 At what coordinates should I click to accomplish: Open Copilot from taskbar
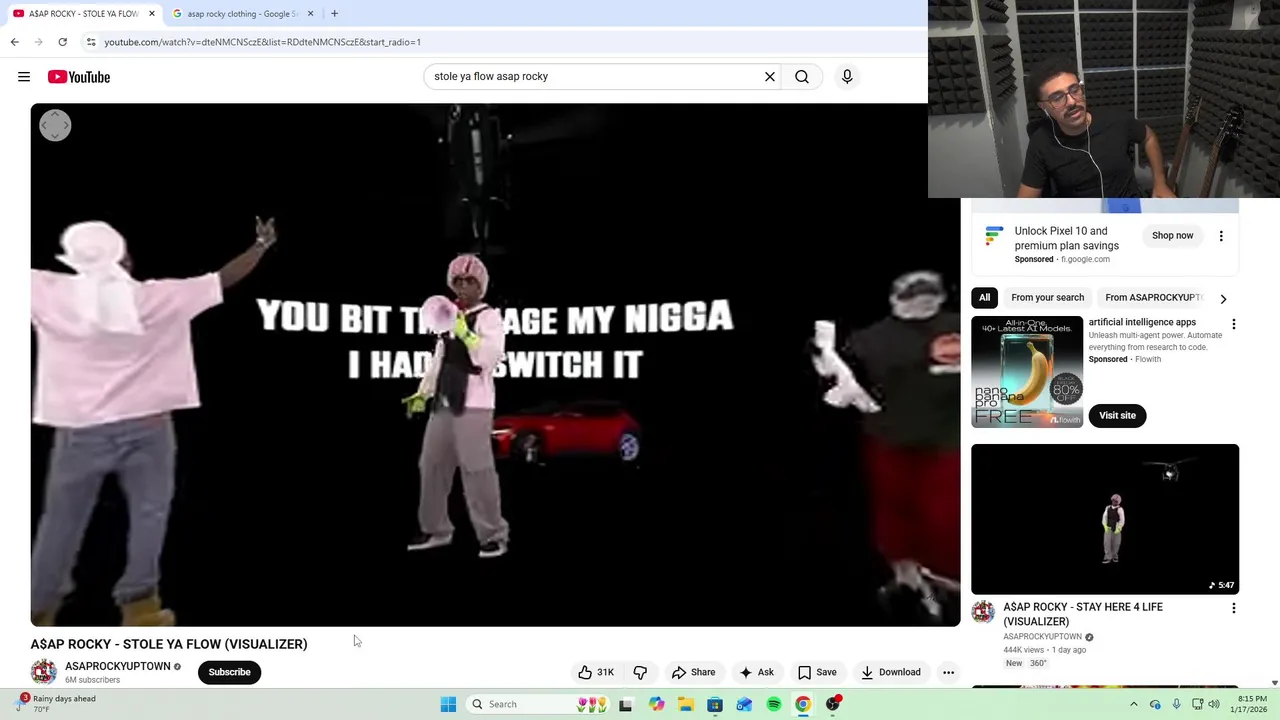(x=656, y=704)
